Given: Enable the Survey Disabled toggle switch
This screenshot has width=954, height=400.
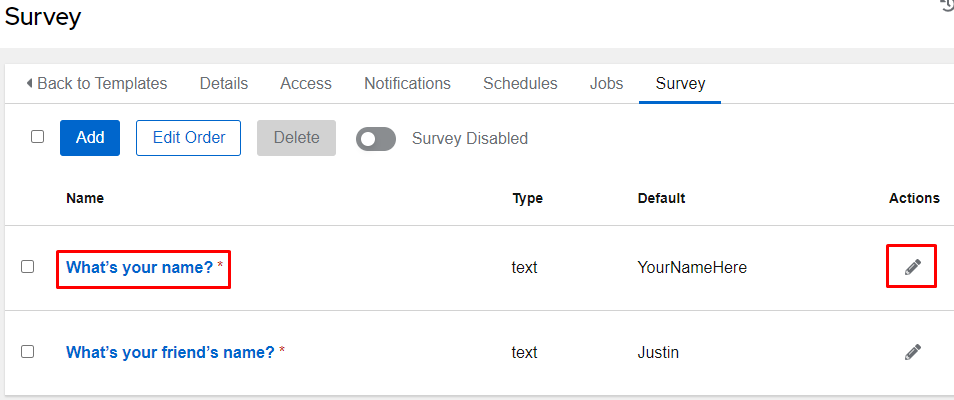Looking at the screenshot, I should 376,139.
